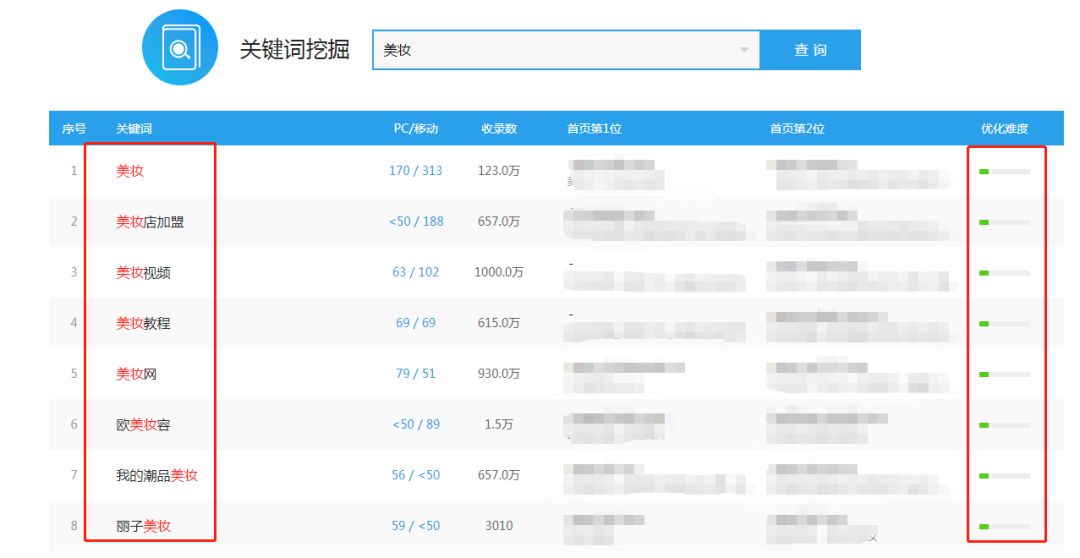Click the 69 / 69 index value
The image size is (1080, 558).
tap(415, 323)
